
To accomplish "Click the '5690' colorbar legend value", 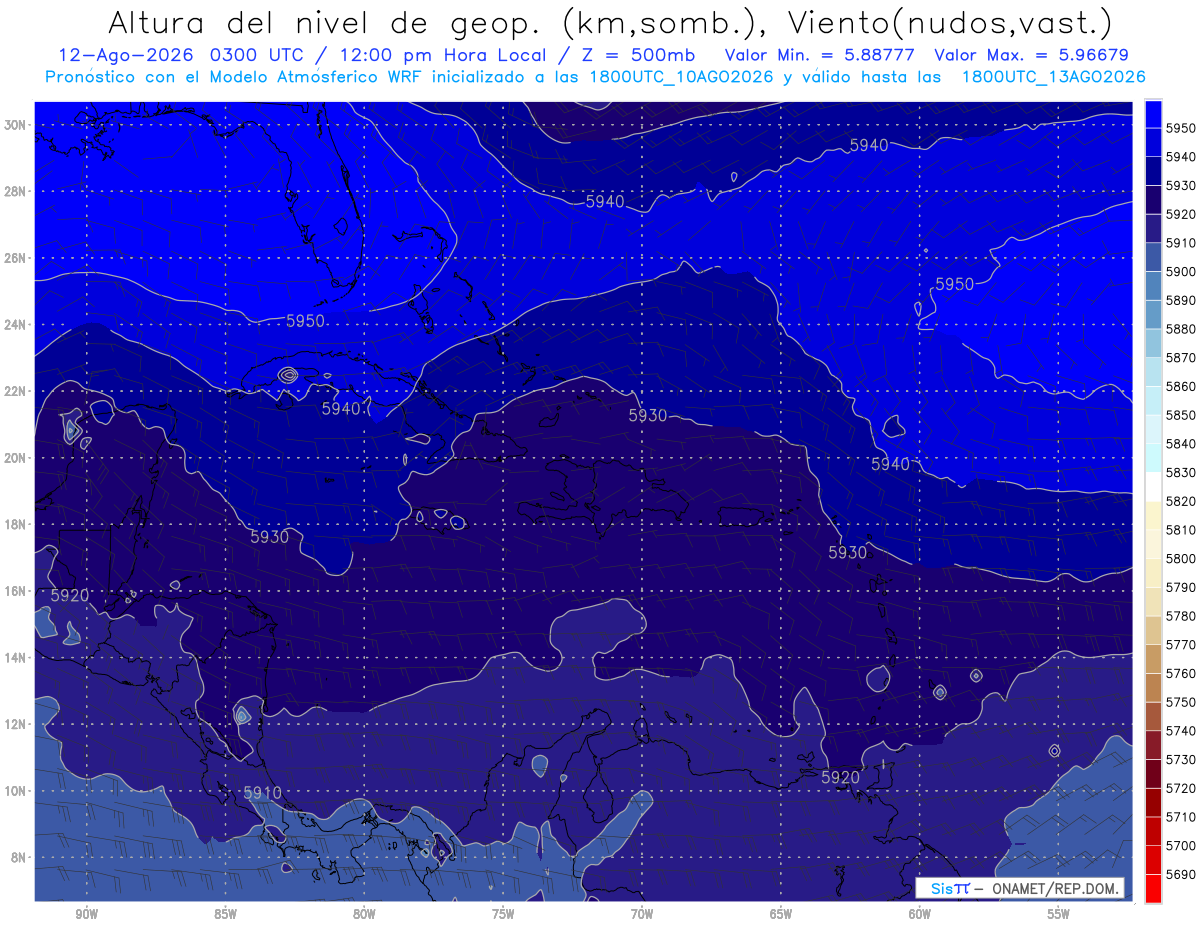I will point(1181,874).
